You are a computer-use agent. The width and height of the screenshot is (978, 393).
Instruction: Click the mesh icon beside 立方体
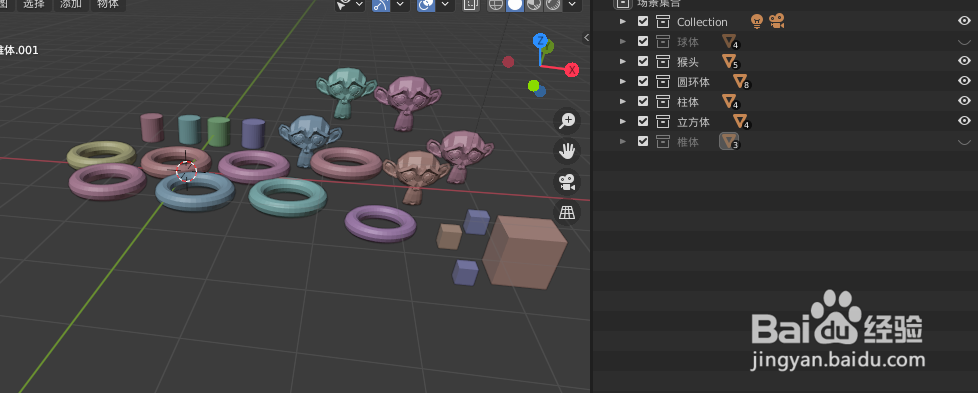click(741, 122)
